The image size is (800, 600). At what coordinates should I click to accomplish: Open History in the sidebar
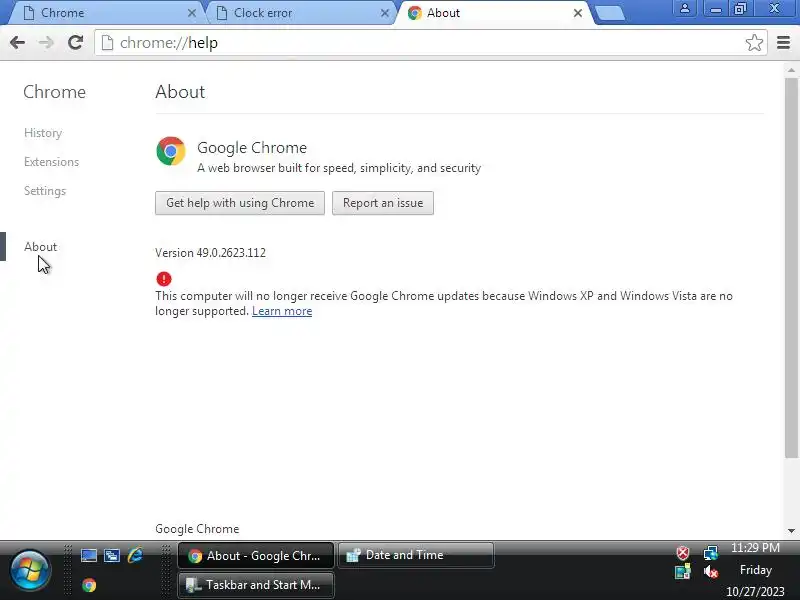tap(43, 133)
